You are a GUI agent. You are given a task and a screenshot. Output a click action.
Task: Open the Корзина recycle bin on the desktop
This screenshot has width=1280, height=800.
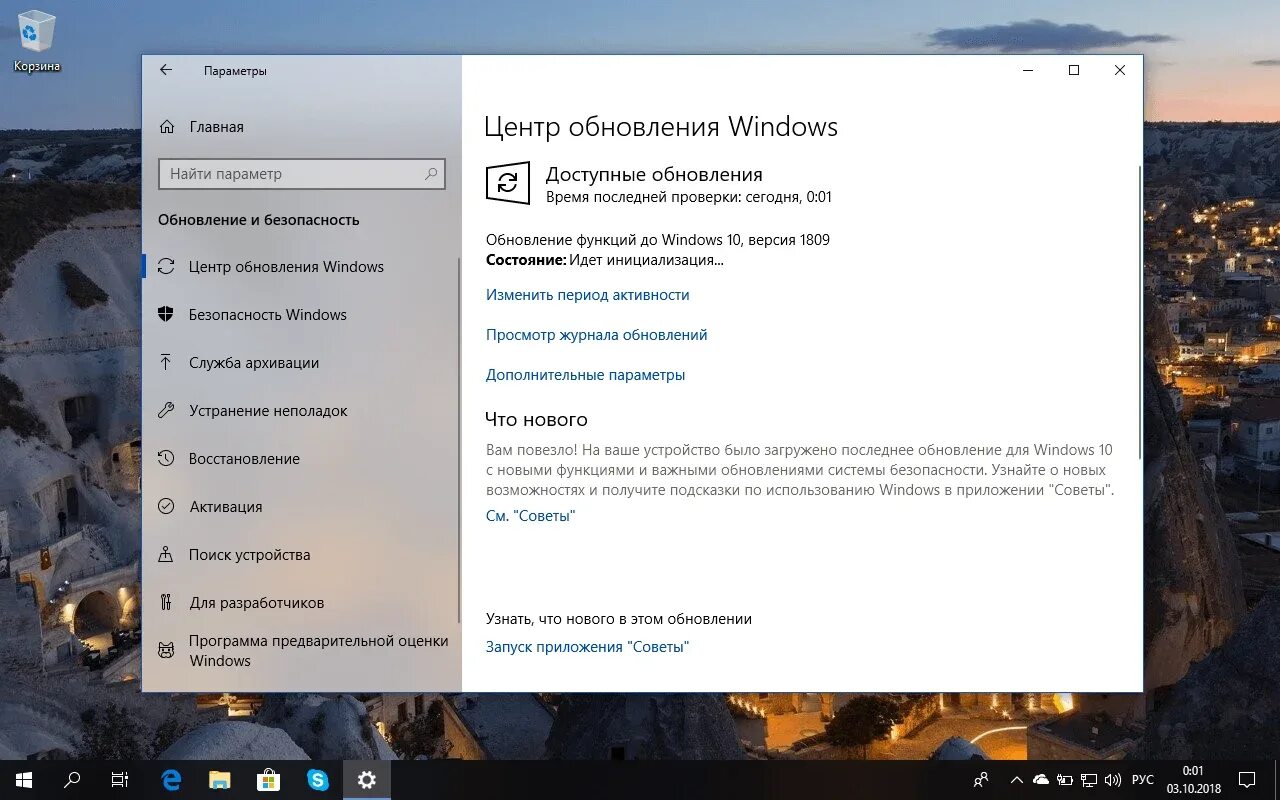(37, 41)
